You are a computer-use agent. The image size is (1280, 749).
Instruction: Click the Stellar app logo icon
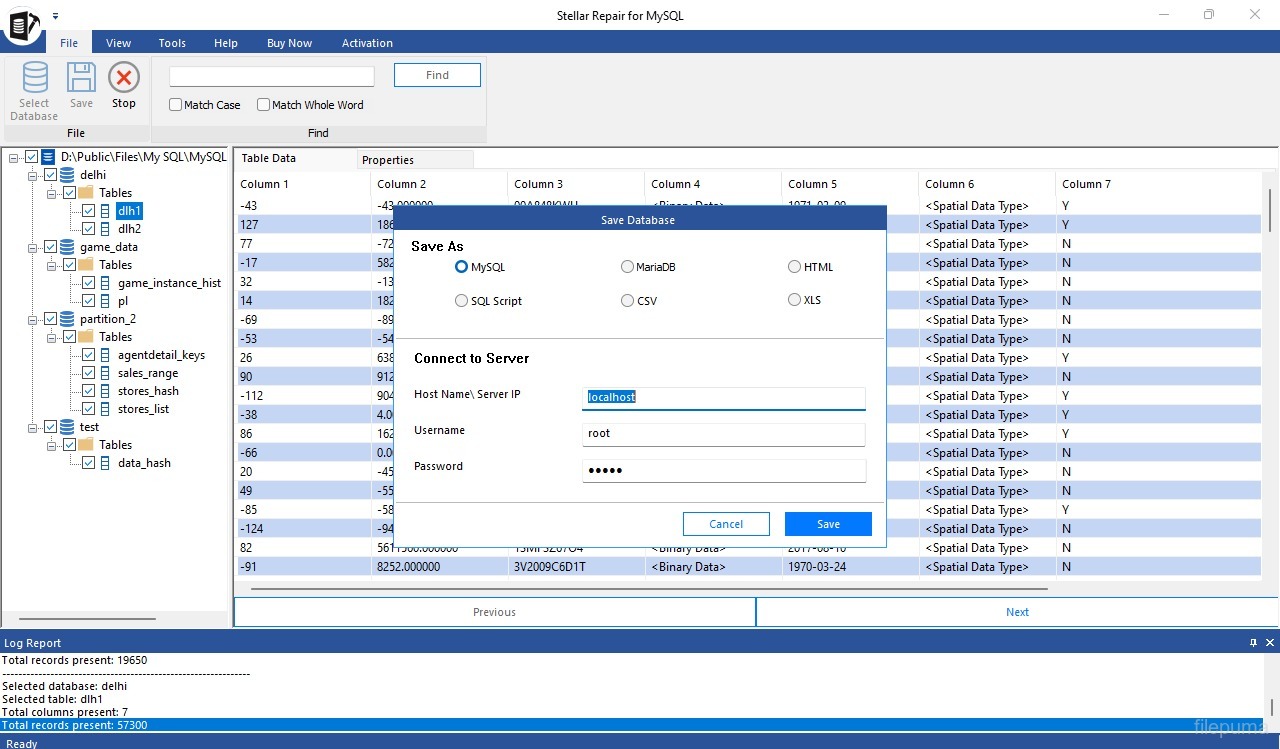(22, 24)
